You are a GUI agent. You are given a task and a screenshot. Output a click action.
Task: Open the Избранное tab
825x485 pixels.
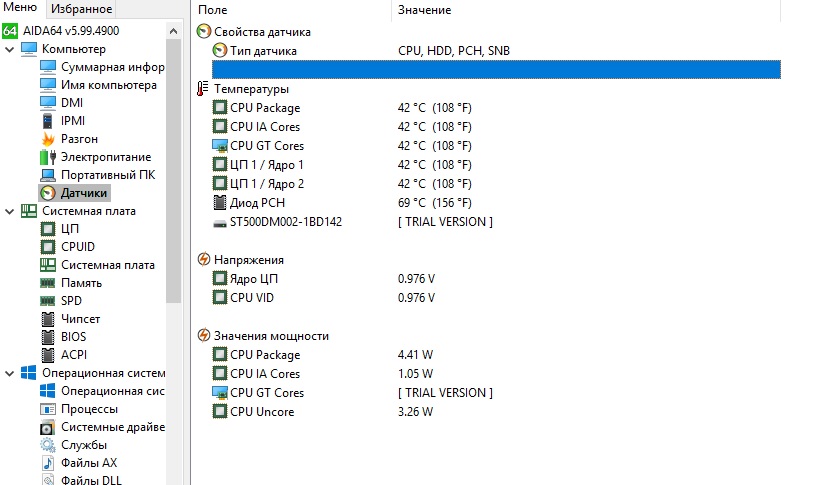(x=81, y=8)
